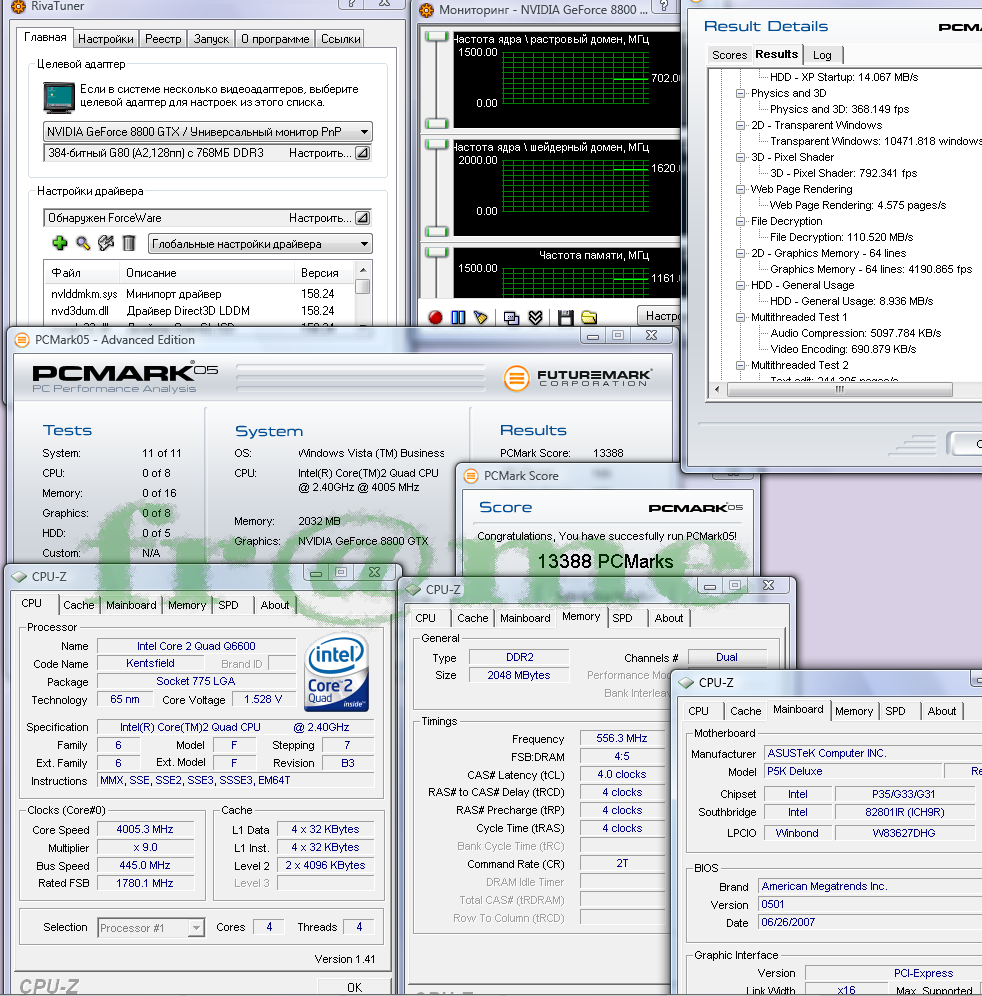This screenshot has height=996, width=982.
Task: Click the monitor icon in the Целевой адаптер group
Action: (x=58, y=97)
